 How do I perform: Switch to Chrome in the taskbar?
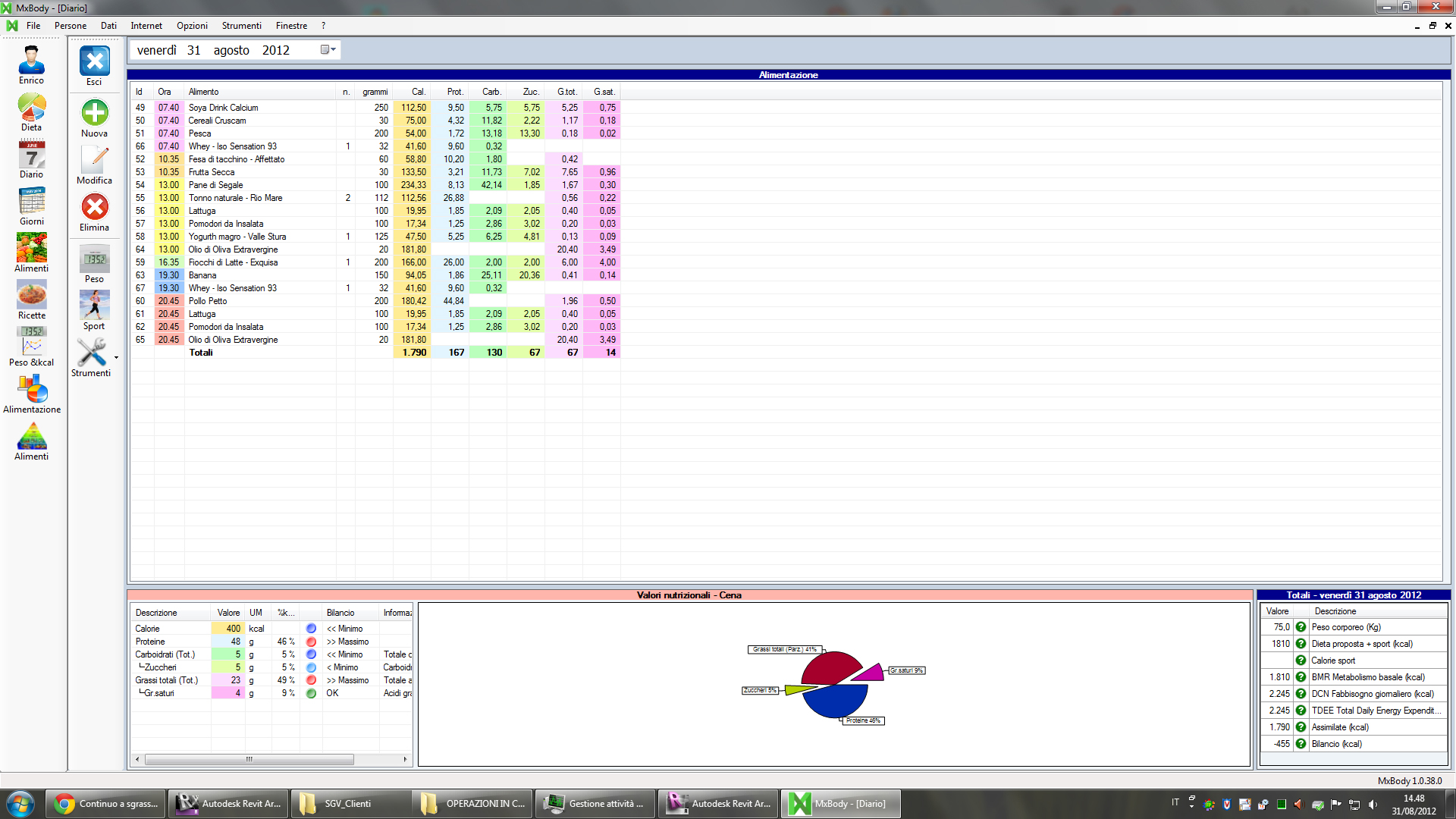(x=105, y=804)
